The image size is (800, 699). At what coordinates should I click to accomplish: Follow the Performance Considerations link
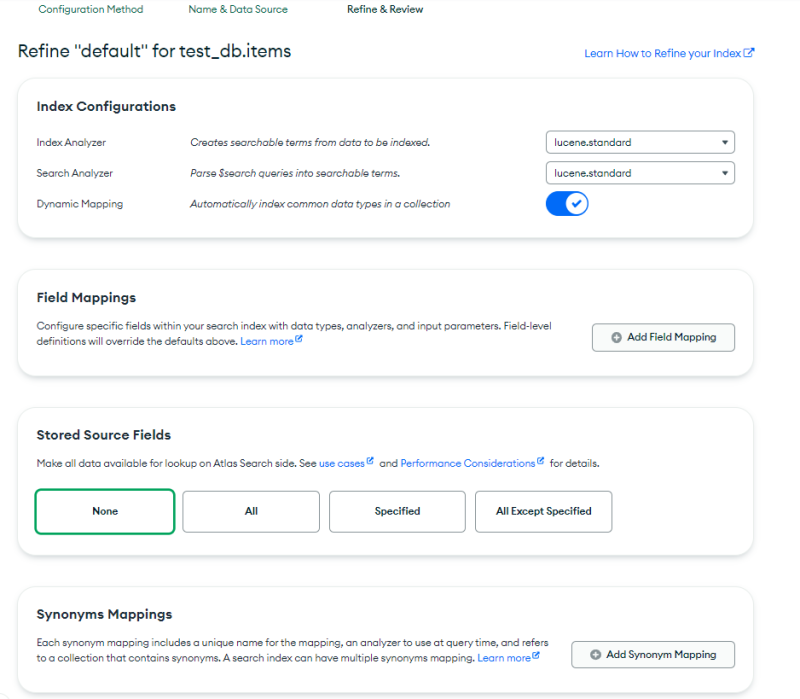(468, 464)
